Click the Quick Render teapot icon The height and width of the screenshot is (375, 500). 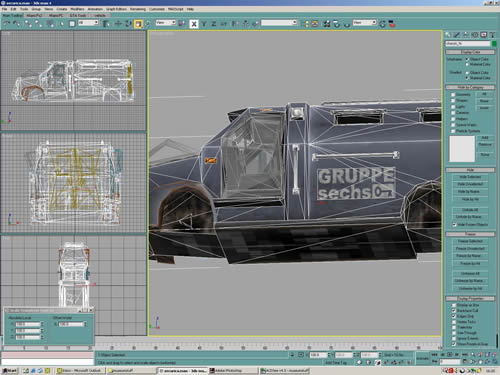coord(347,24)
